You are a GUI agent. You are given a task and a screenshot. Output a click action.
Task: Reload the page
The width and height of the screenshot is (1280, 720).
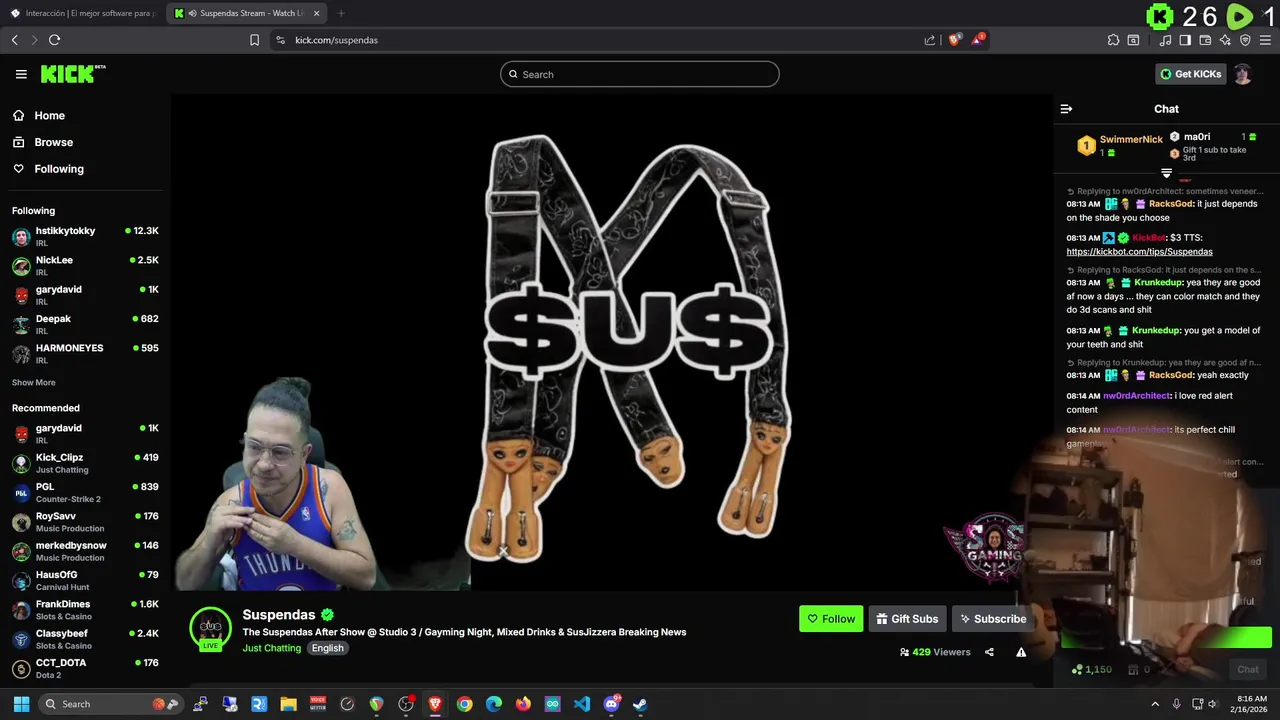(x=54, y=40)
